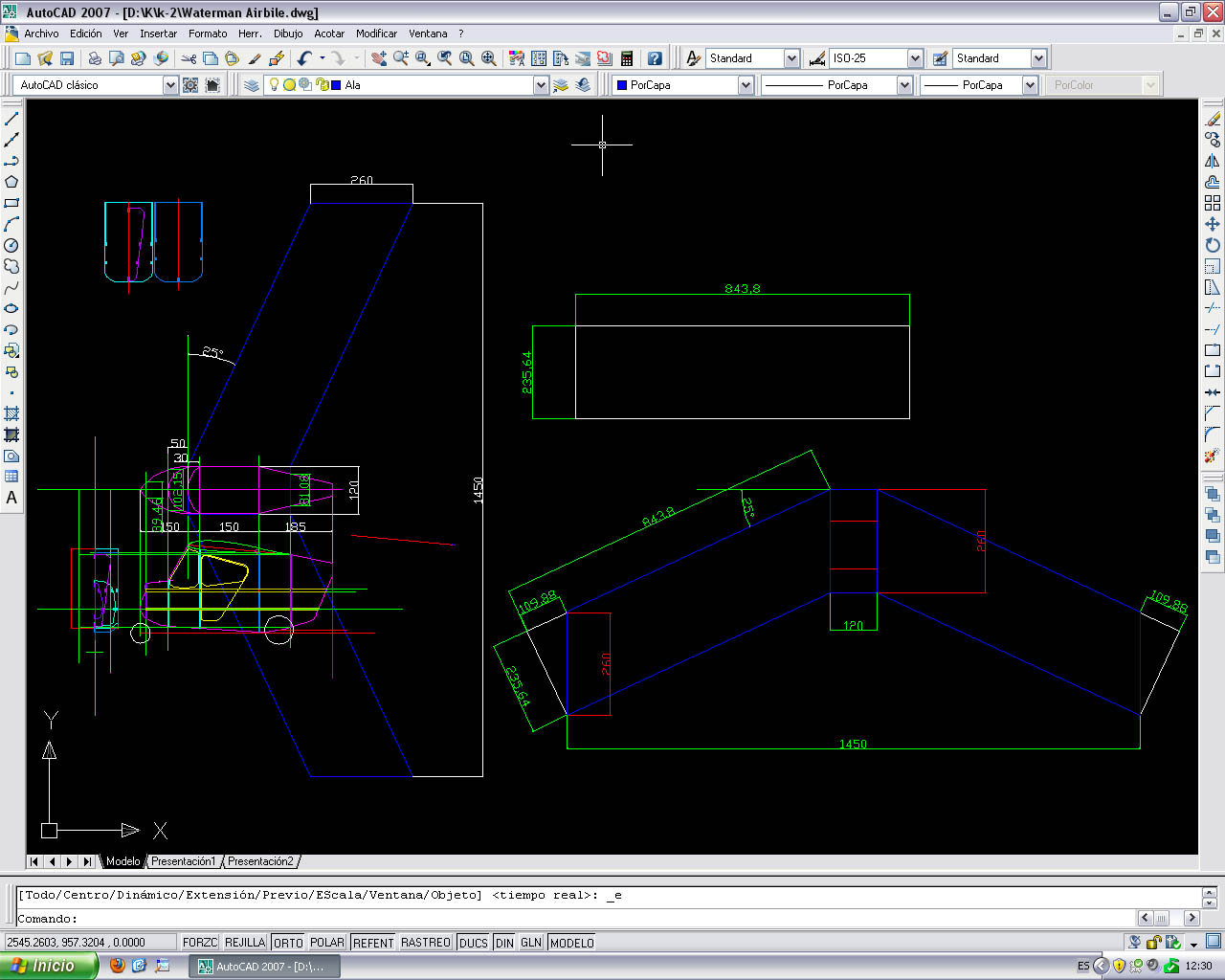The width and height of the screenshot is (1225, 980).
Task: Click the Inicio start button
Action: click(48, 966)
